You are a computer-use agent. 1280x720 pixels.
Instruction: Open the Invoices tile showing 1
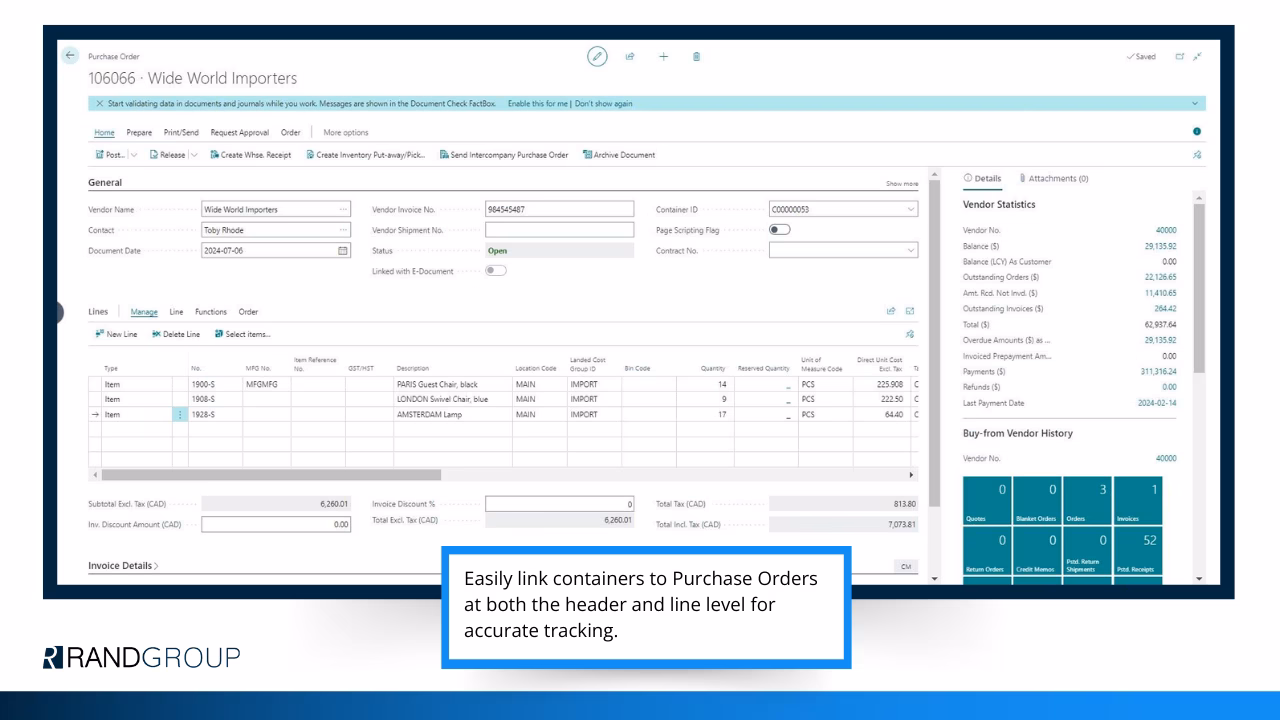click(1138, 501)
